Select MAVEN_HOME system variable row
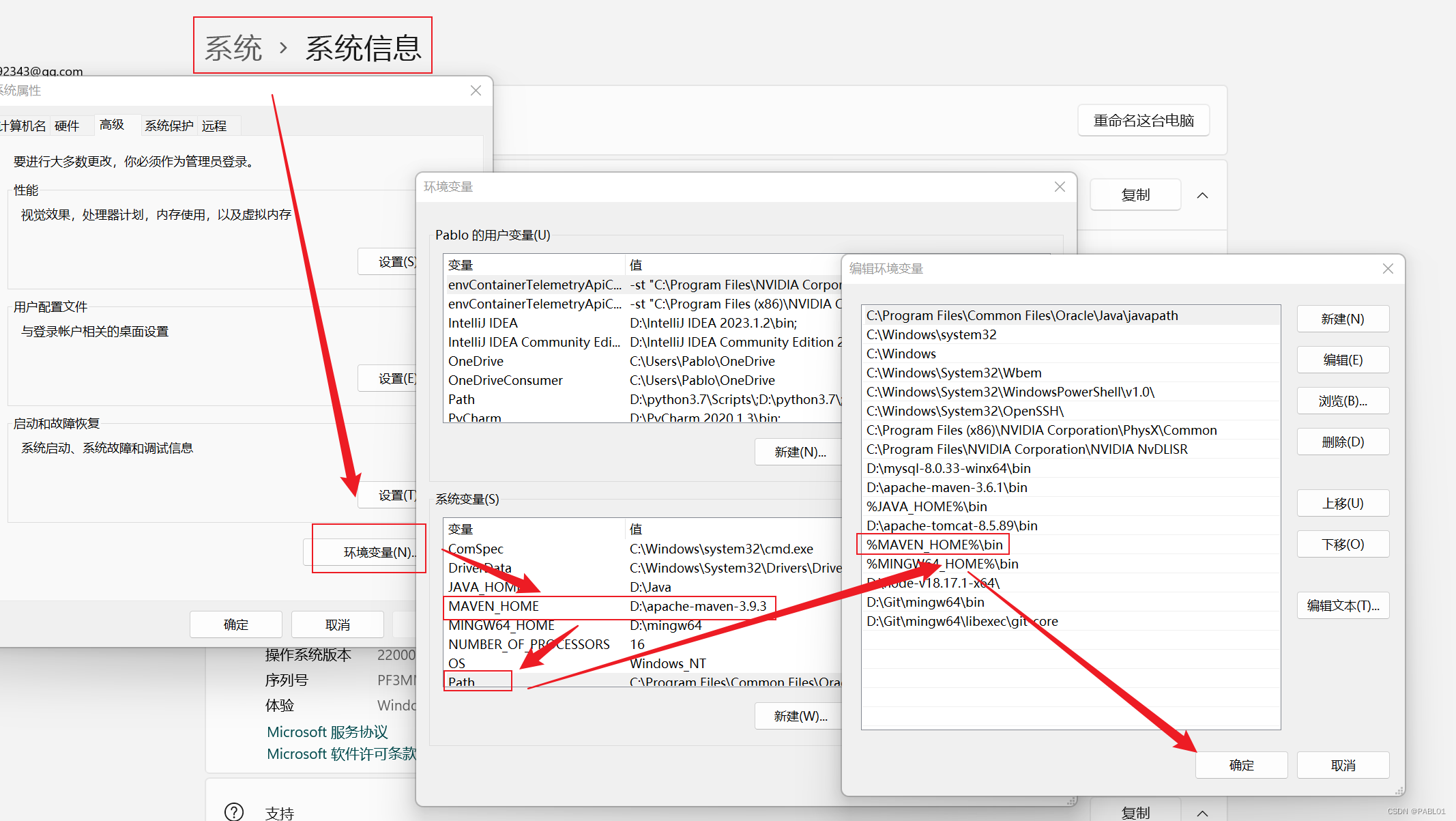The height and width of the screenshot is (821, 1456). (643, 606)
